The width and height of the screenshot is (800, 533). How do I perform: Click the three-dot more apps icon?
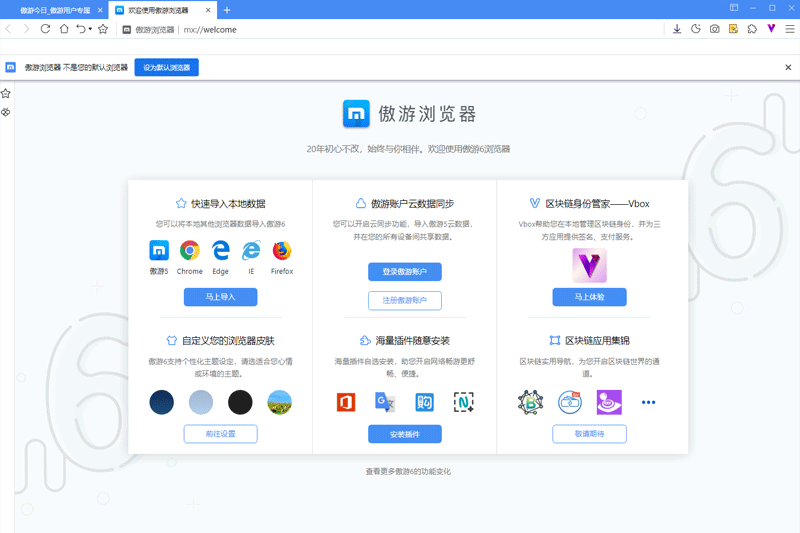tap(648, 402)
